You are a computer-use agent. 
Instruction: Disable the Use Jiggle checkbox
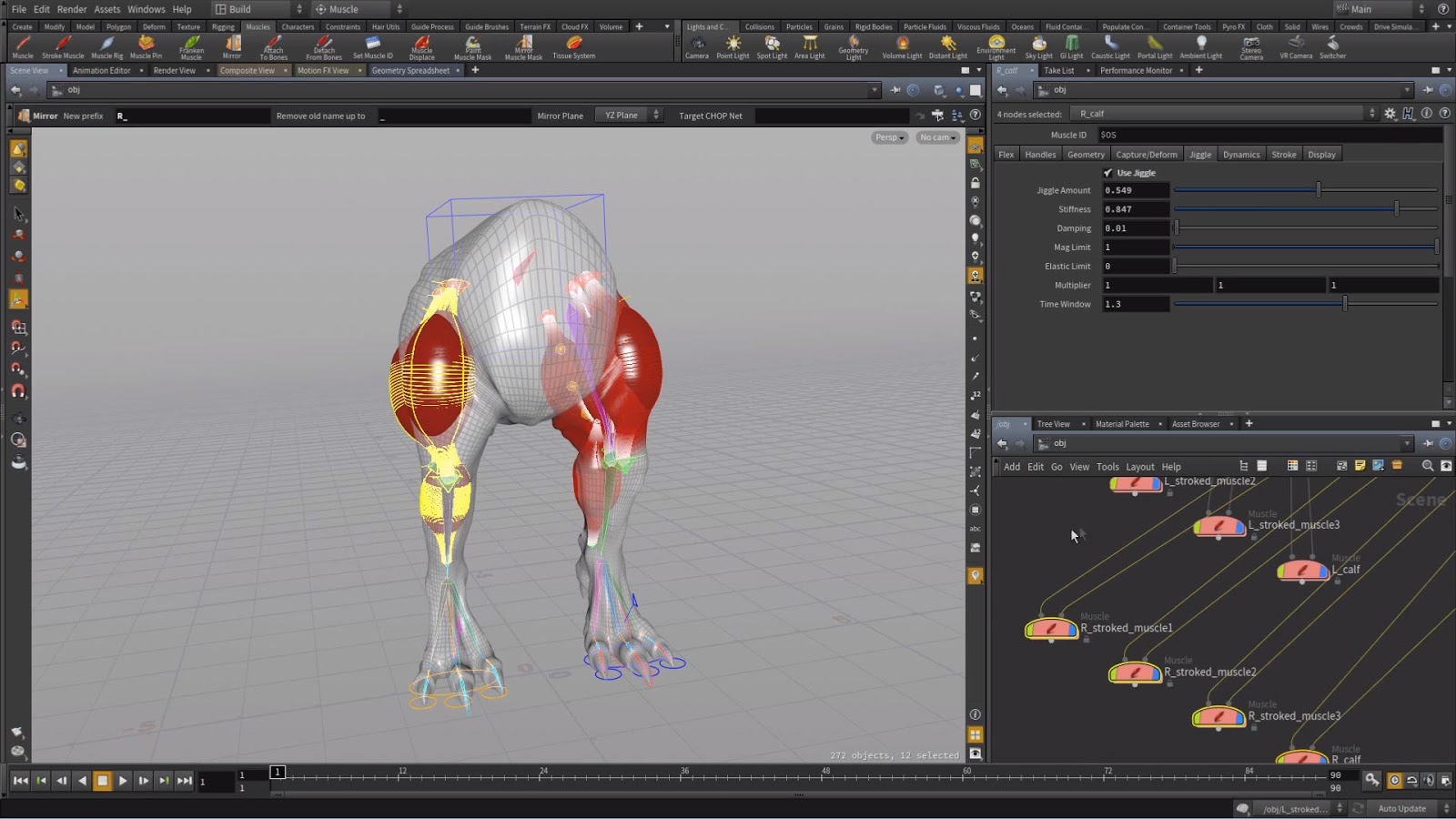coord(1108,171)
